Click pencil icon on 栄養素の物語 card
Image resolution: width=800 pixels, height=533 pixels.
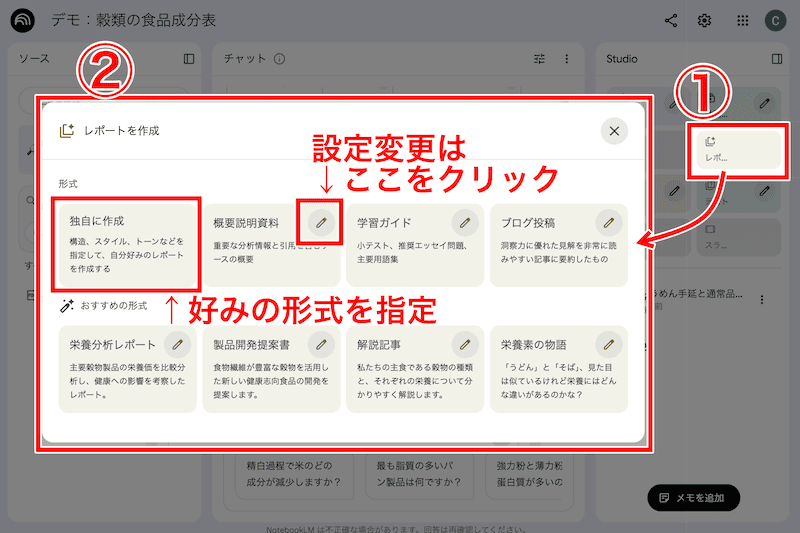[x=608, y=344]
